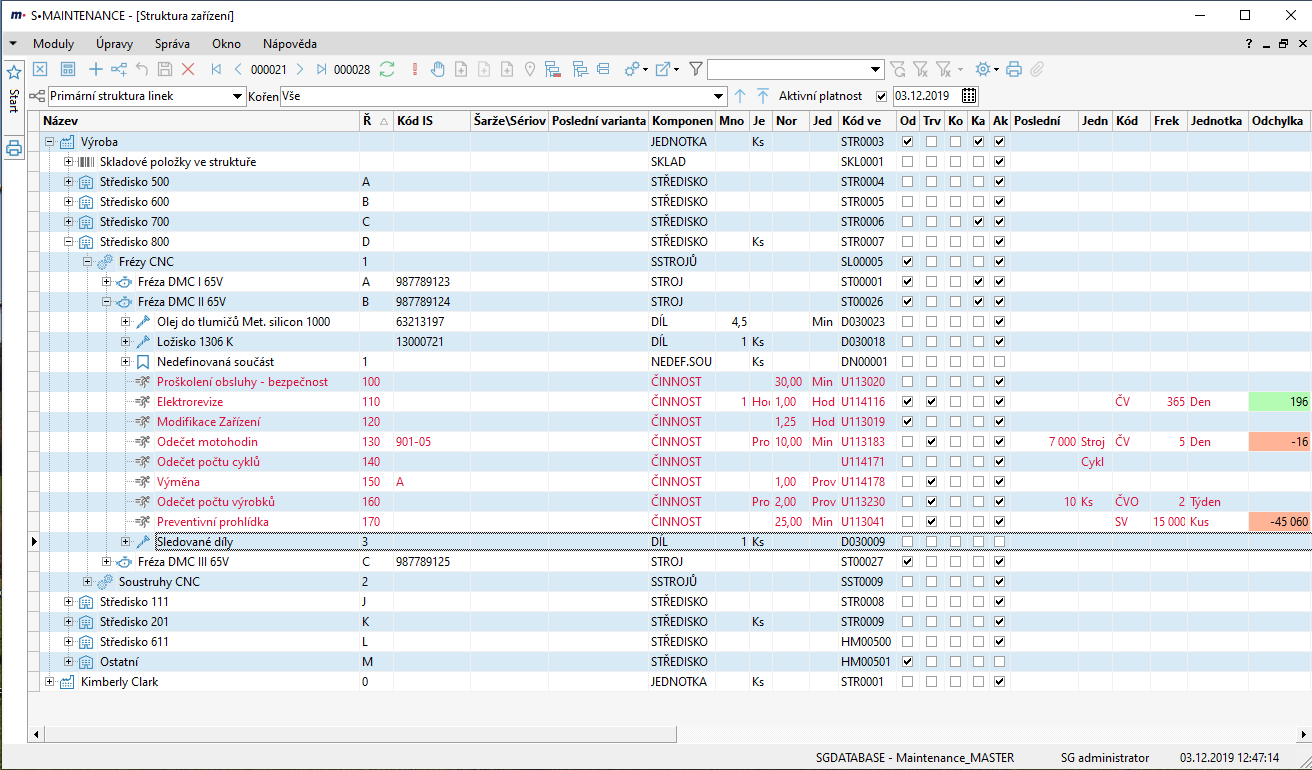The image size is (1312, 770).
Task: Click the plus icon to add record
Action: click(x=96, y=69)
